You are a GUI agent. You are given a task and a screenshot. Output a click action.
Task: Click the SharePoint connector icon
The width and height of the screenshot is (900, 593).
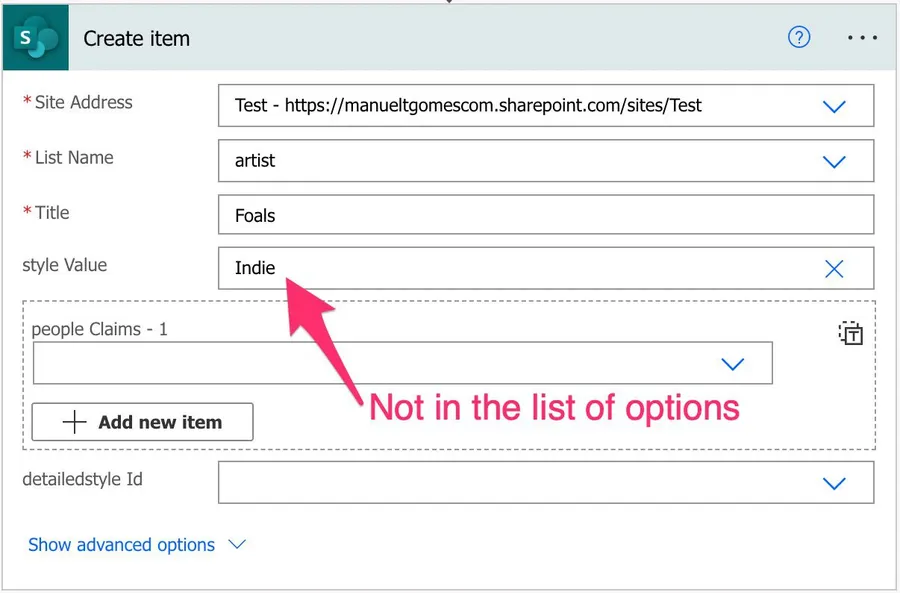tap(35, 39)
